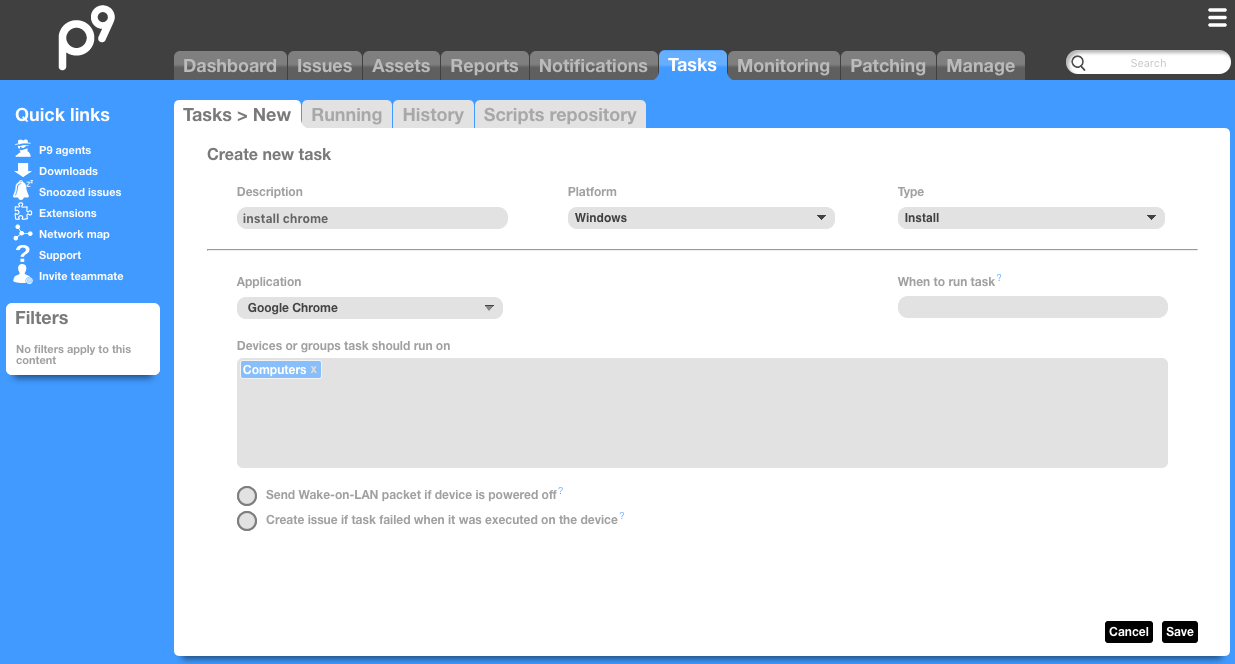
Task: Click the Save button
Action: pos(1180,632)
